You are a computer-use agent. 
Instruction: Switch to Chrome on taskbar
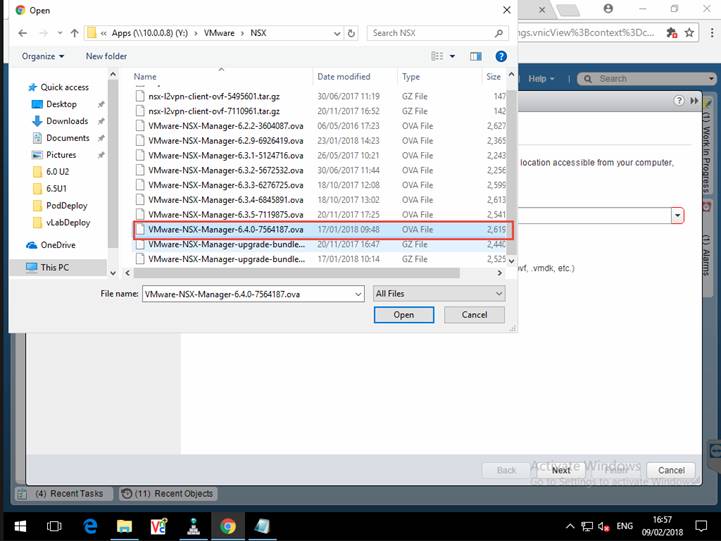(227, 526)
